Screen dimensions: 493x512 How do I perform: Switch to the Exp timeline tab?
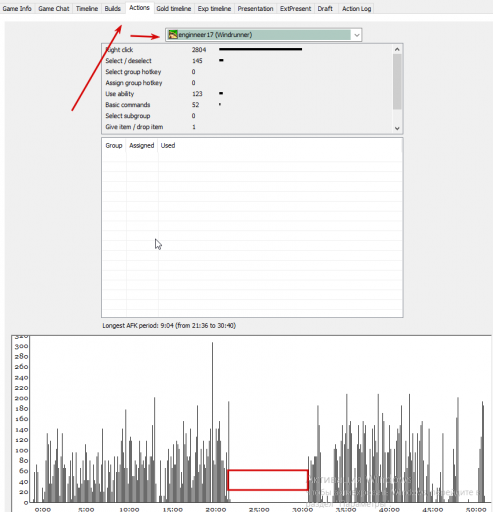pos(214,9)
